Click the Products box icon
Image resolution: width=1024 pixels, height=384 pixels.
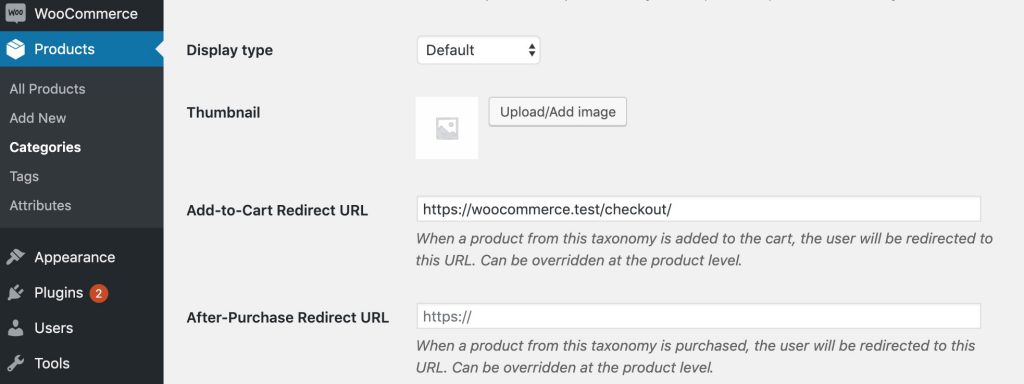(x=15, y=49)
